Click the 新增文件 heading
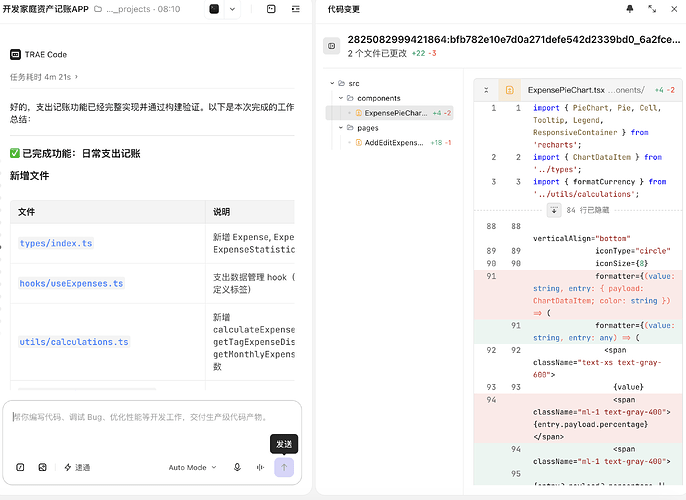Screen dimensions: 686x500 29,176
